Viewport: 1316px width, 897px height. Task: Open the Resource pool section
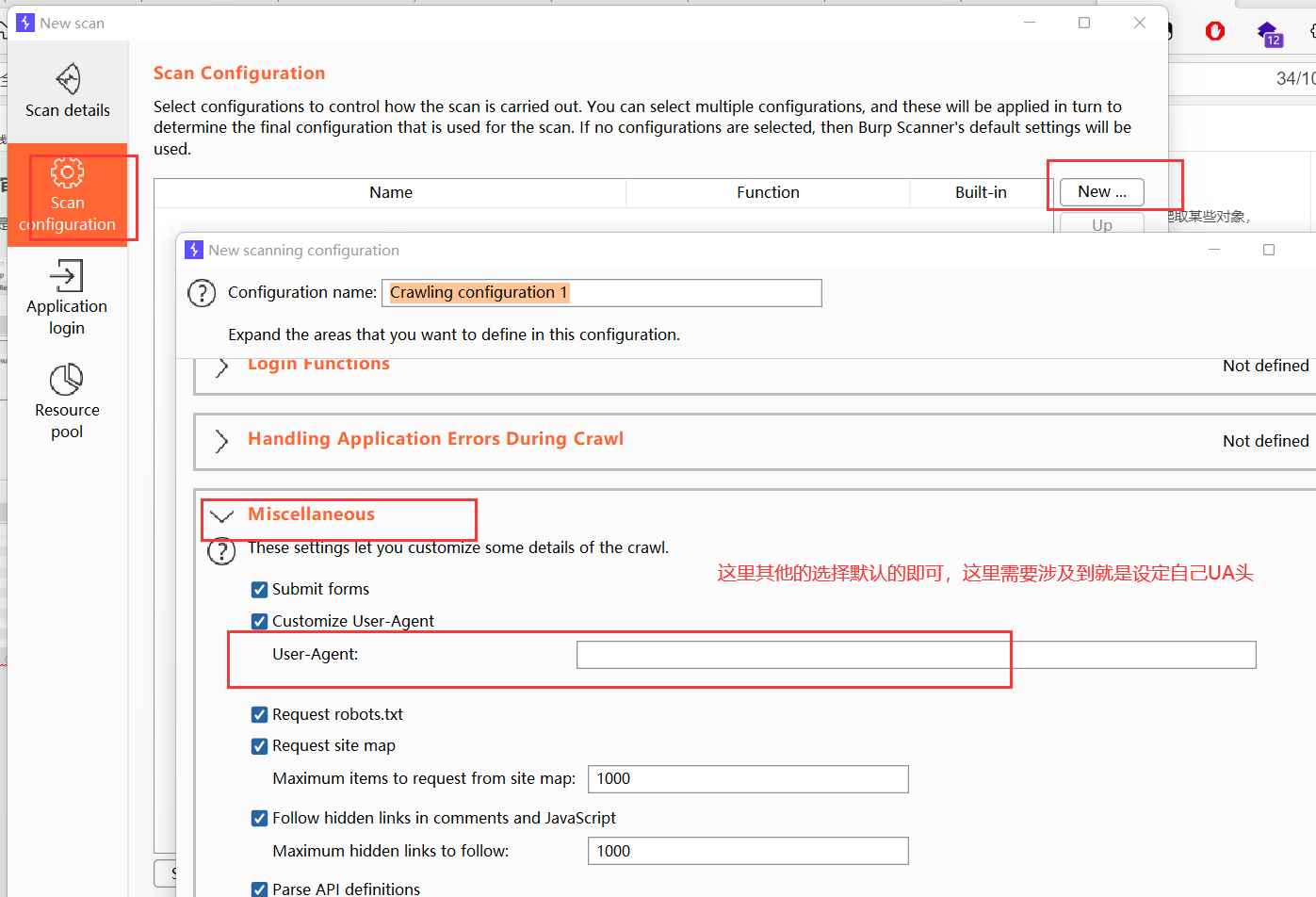(67, 401)
